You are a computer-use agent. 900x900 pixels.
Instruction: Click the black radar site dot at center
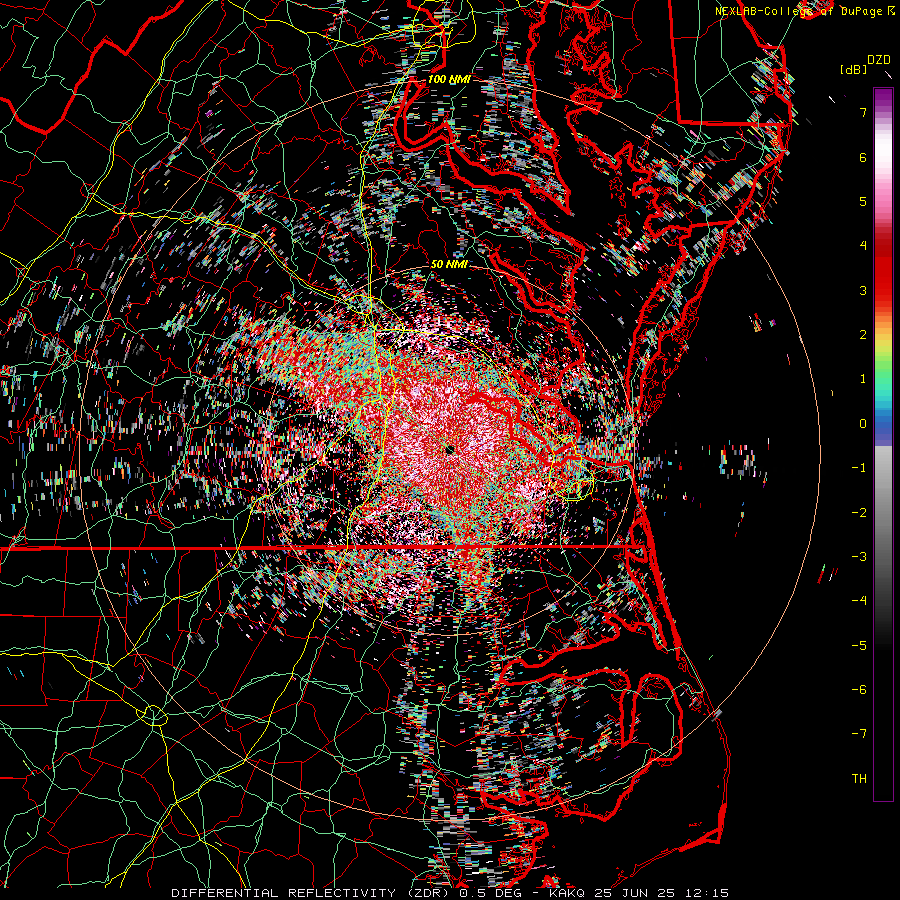(449, 449)
